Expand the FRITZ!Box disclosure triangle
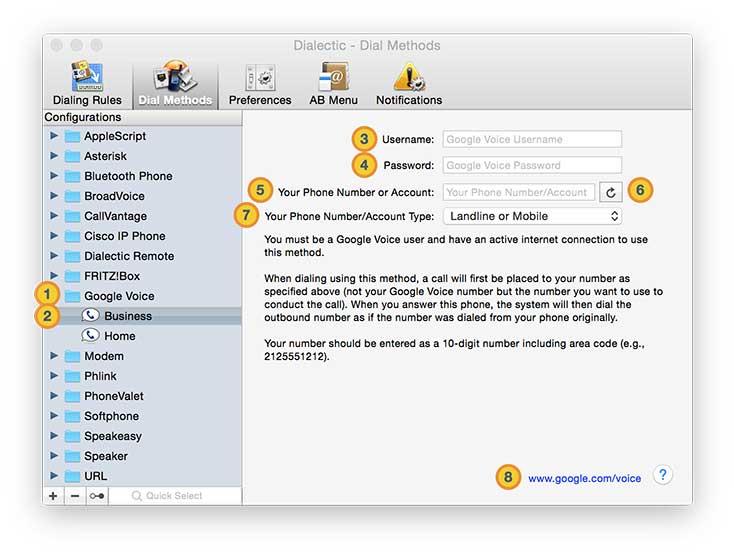This screenshot has height=555, width=734. click(x=54, y=276)
